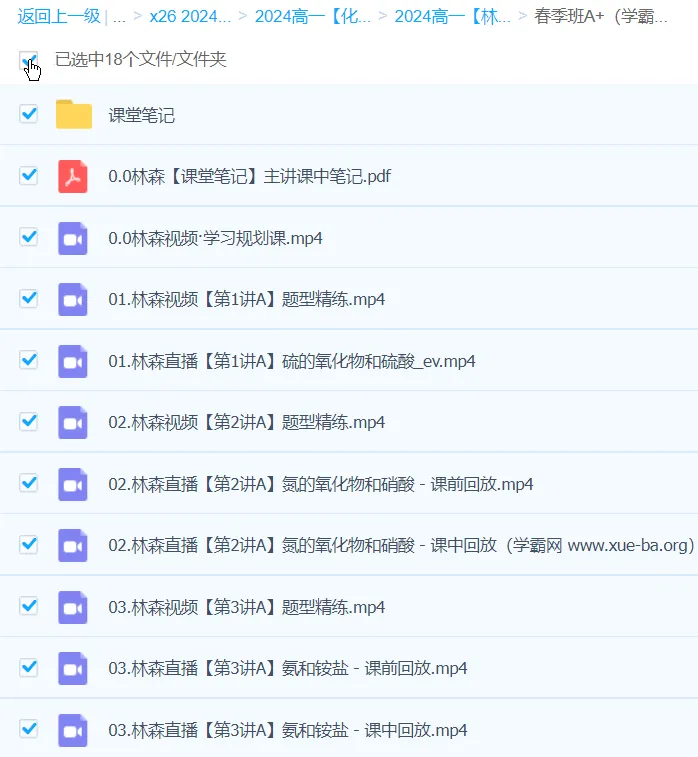The height and width of the screenshot is (757, 698).
Task: Click video icon for 学习规划课.mp4
Action: [x=73, y=238]
